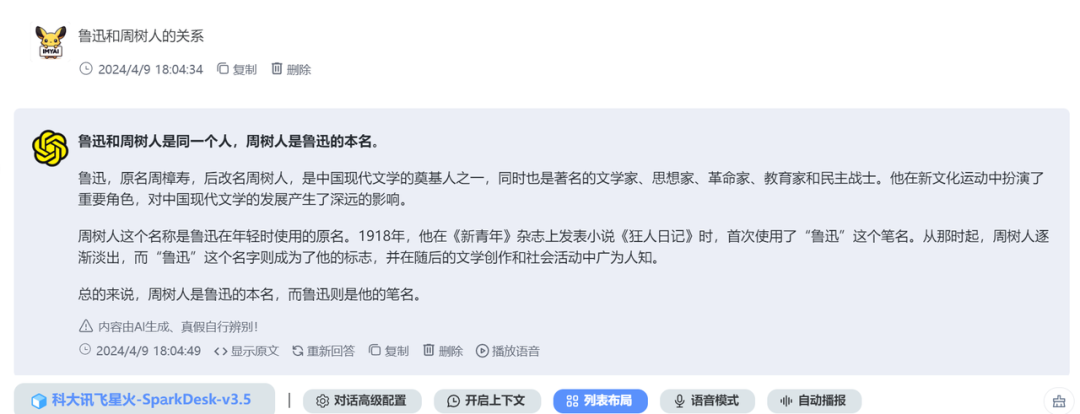Toggle 开启上下文 context mode
The image size is (1080, 414).
click(x=486, y=401)
